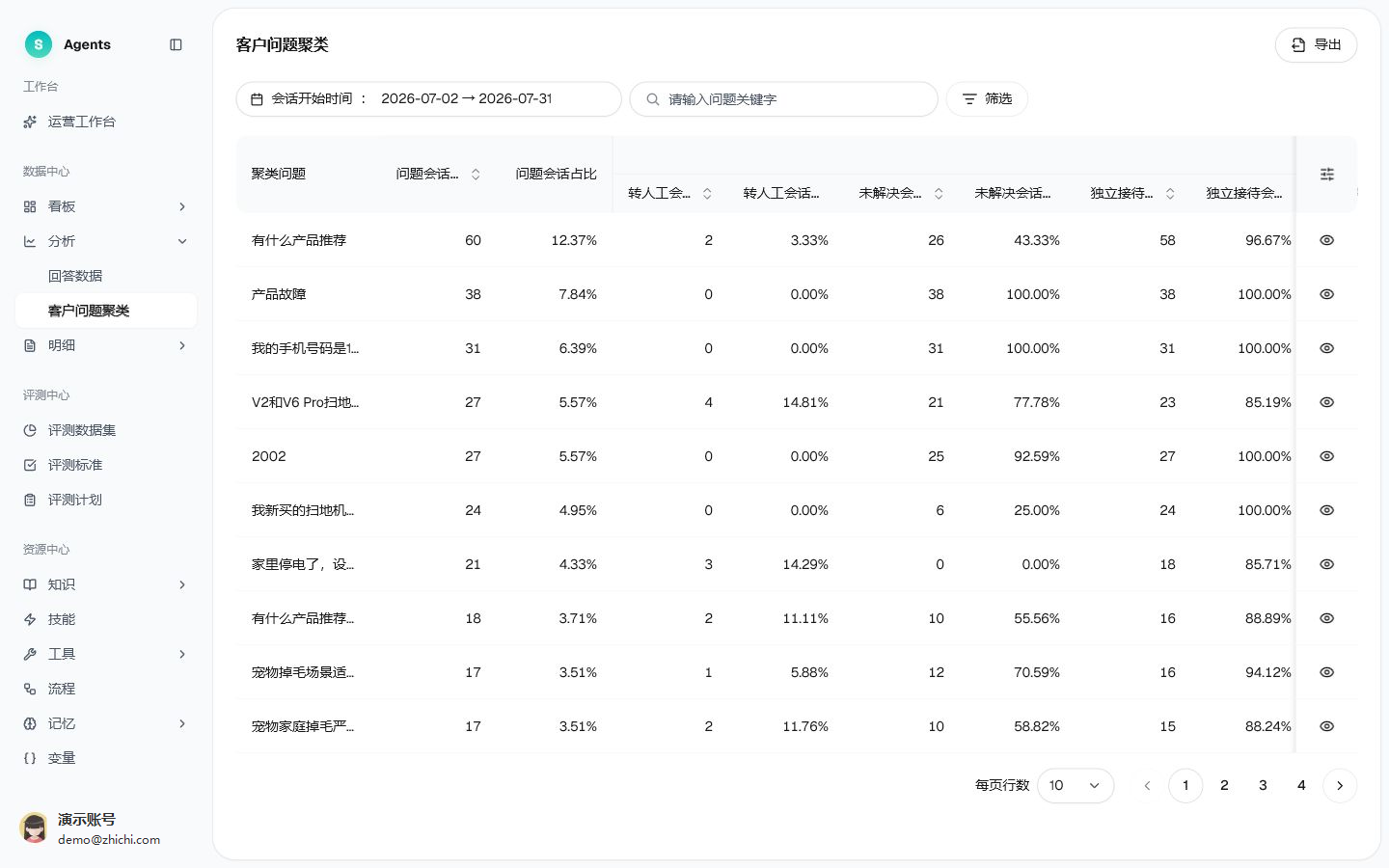Open 评测标准 in the sidebar
Screen dimensions: 1389x868
[106, 465]
